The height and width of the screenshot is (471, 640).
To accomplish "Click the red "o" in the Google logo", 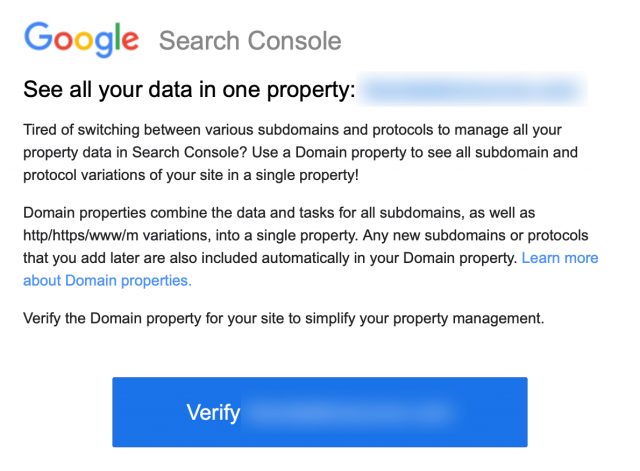I will pyautogui.click(x=65, y=40).
